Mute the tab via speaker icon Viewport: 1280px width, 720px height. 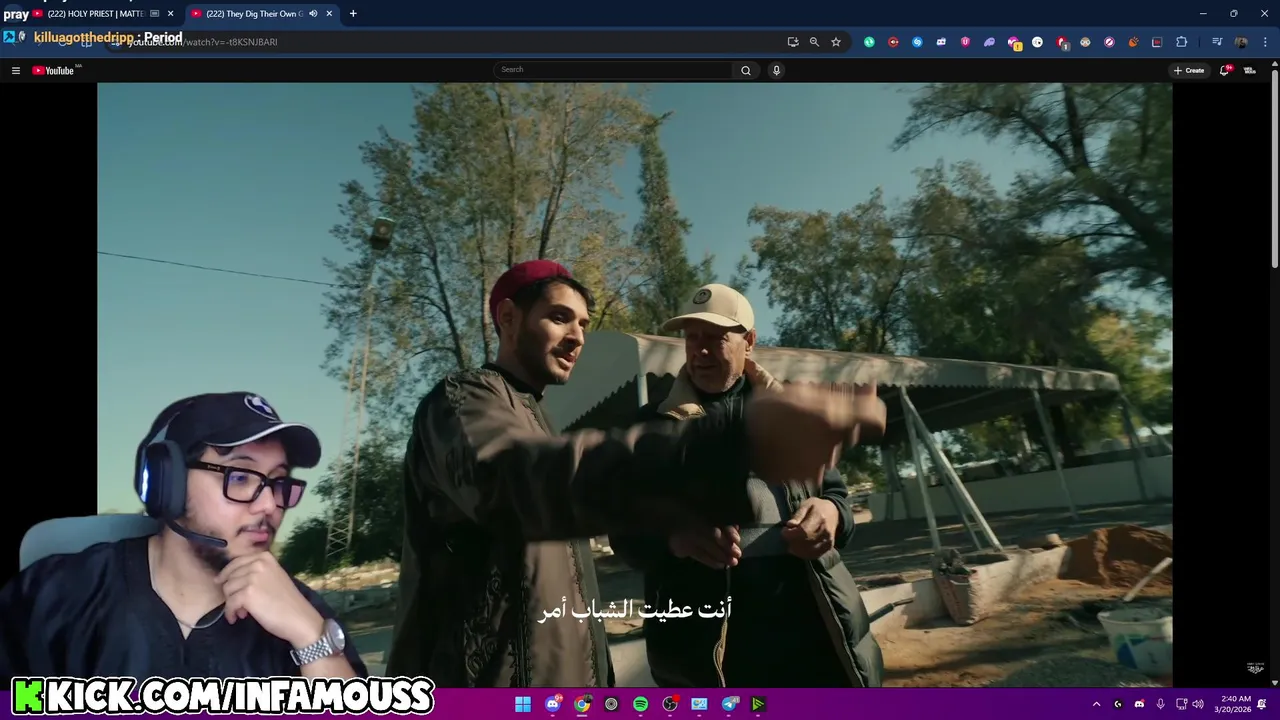pyautogui.click(x=313, y=14)
